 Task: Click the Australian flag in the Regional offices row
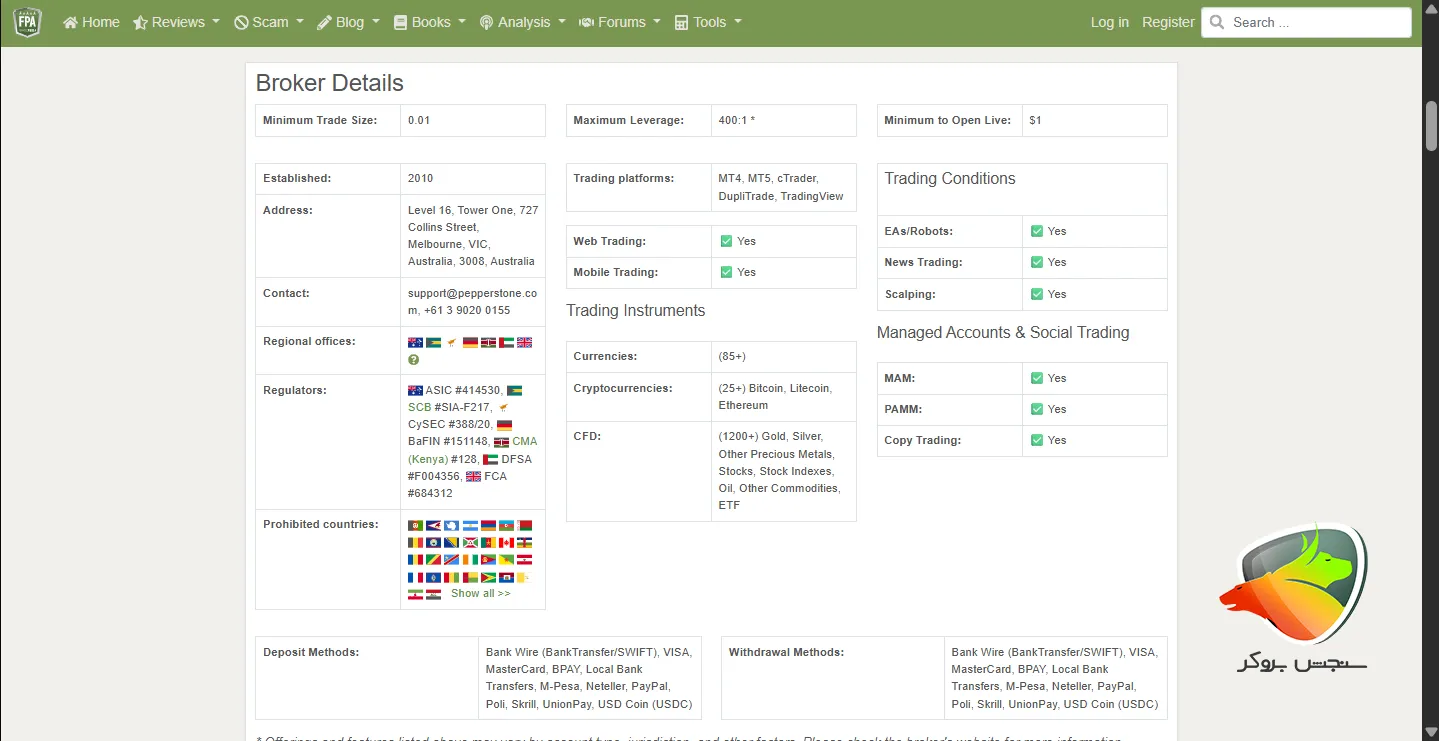pyautogui.click(x=415, y=342)
